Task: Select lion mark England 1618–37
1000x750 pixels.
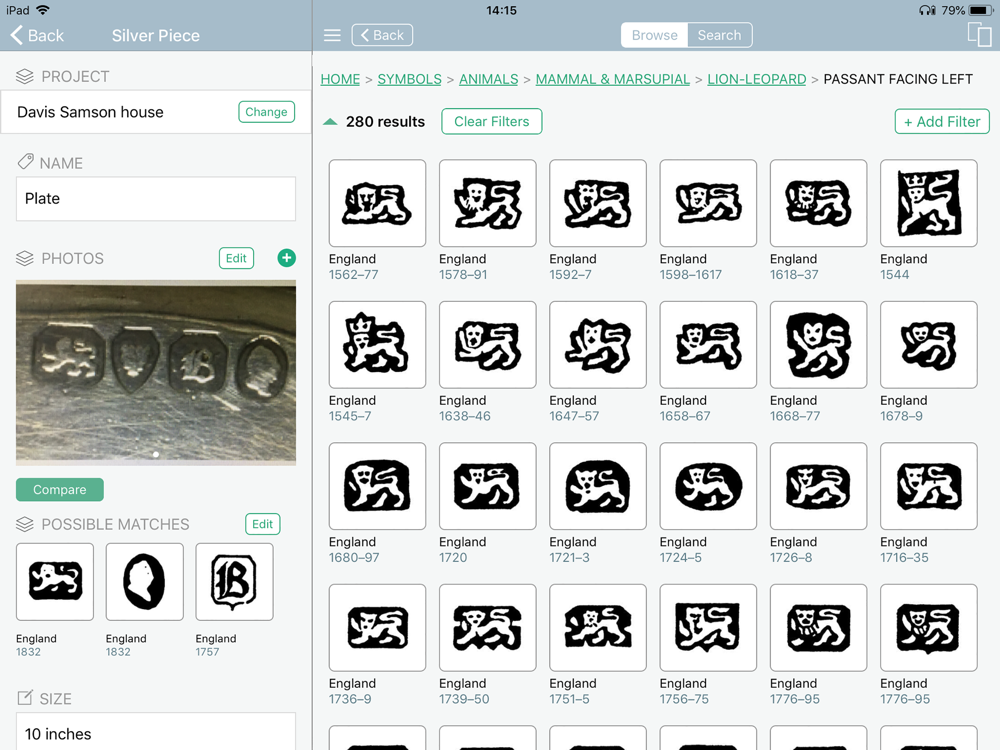Action: click(818, 203)
